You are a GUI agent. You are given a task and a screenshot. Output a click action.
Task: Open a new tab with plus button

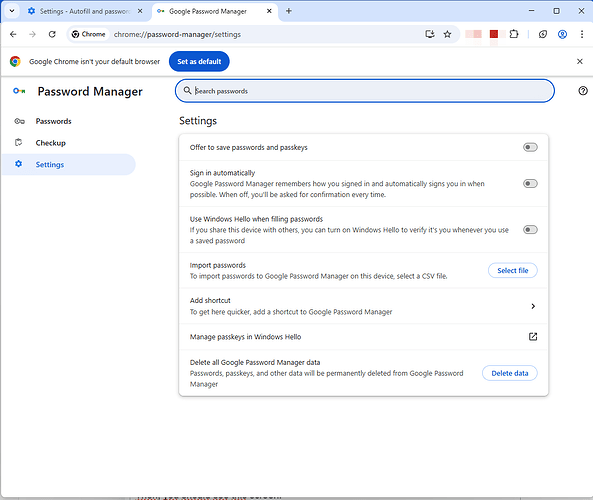pyautogui.click(x=289, y=11)
